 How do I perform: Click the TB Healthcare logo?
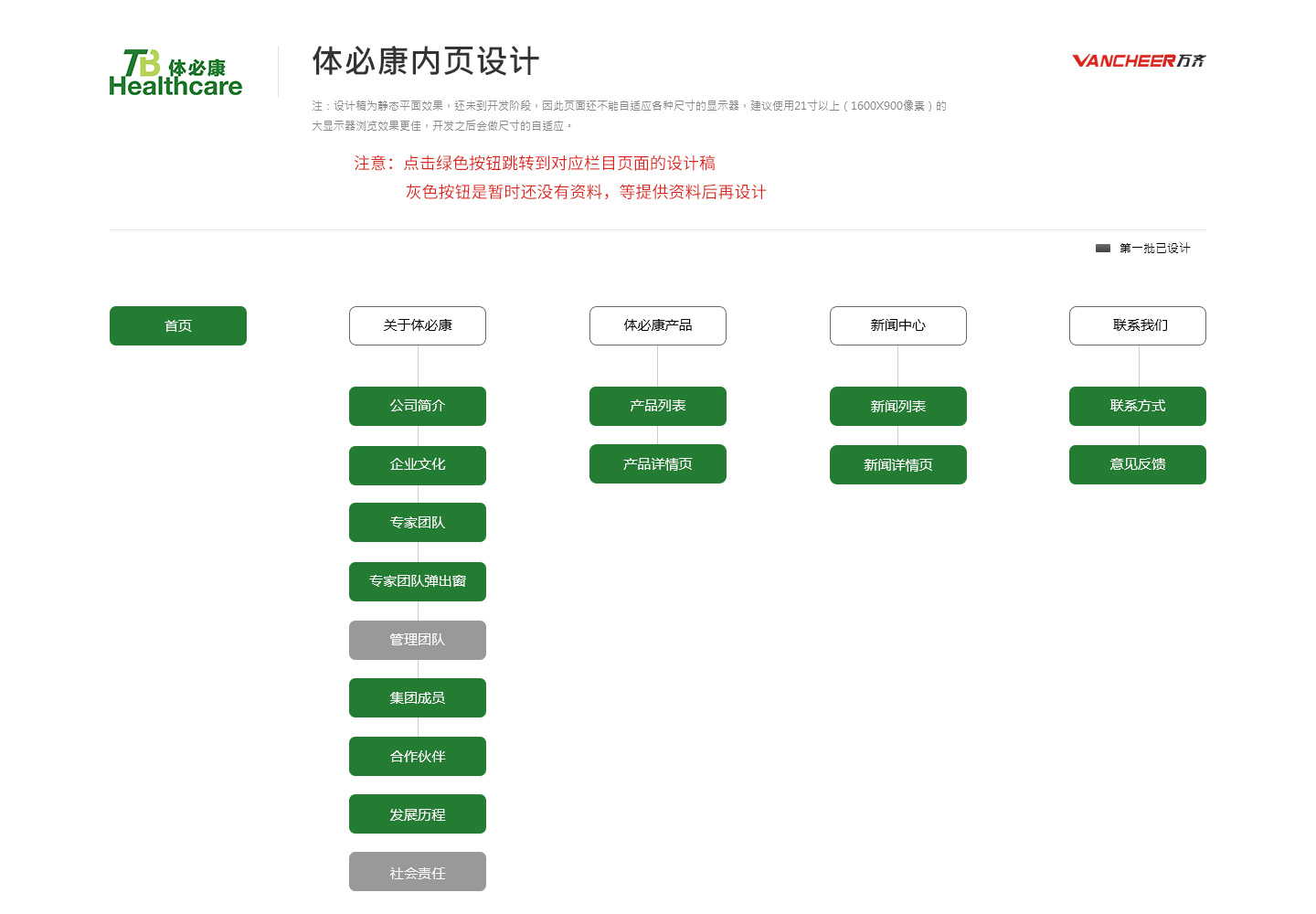(x=175, y=72)
